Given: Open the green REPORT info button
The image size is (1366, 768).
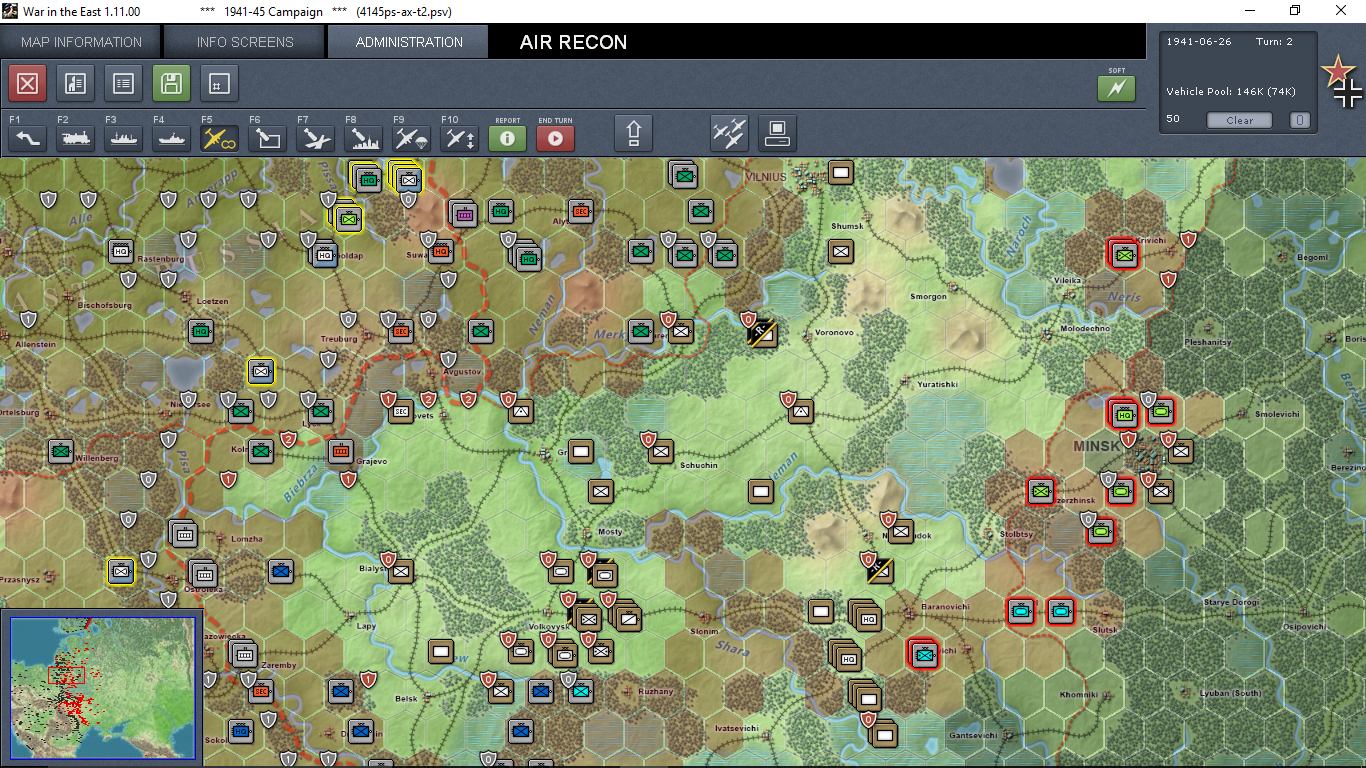Looking at the screenshot, I should pyautogui.click(x=507, y=138).
